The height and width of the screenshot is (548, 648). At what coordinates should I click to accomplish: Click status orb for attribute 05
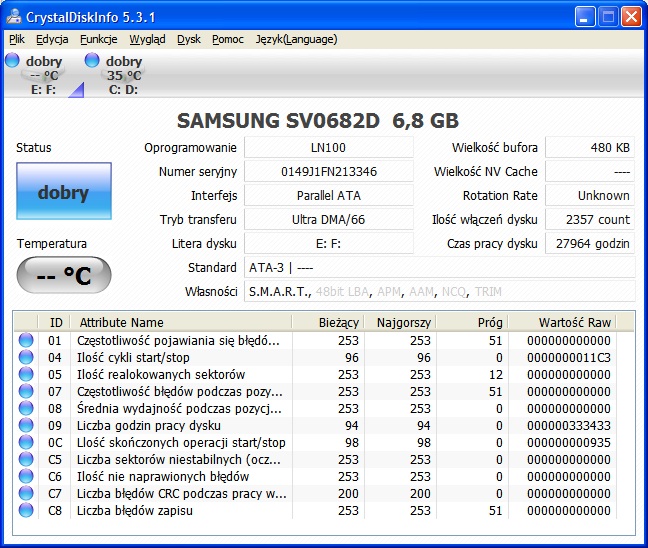26,374
